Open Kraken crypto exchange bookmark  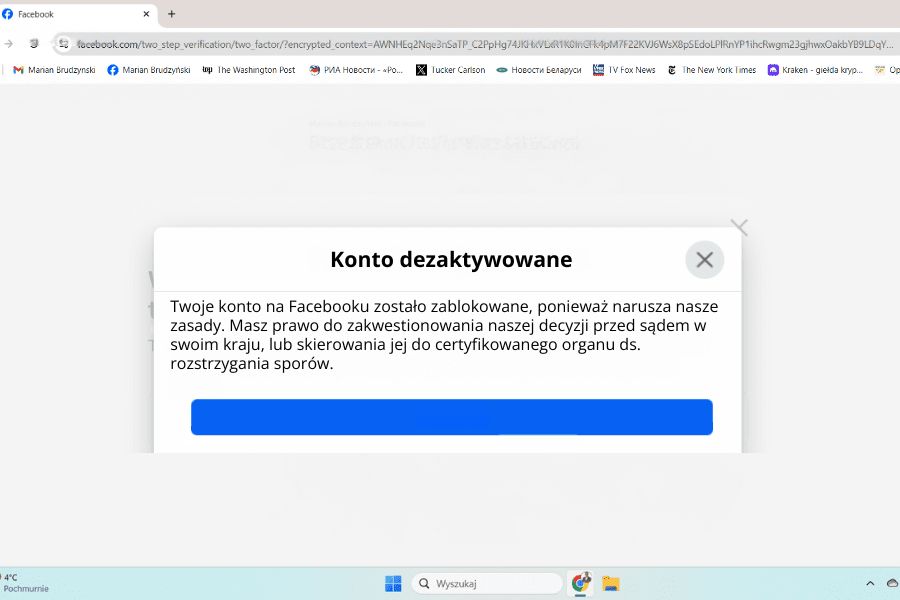[815, 70]
